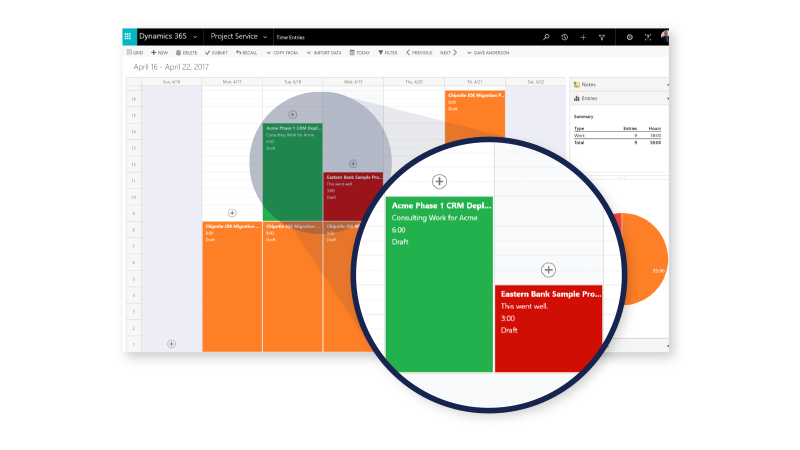
Task: Expand the Dynamics 365 dropdown chevron
Action: pos(195,37)
